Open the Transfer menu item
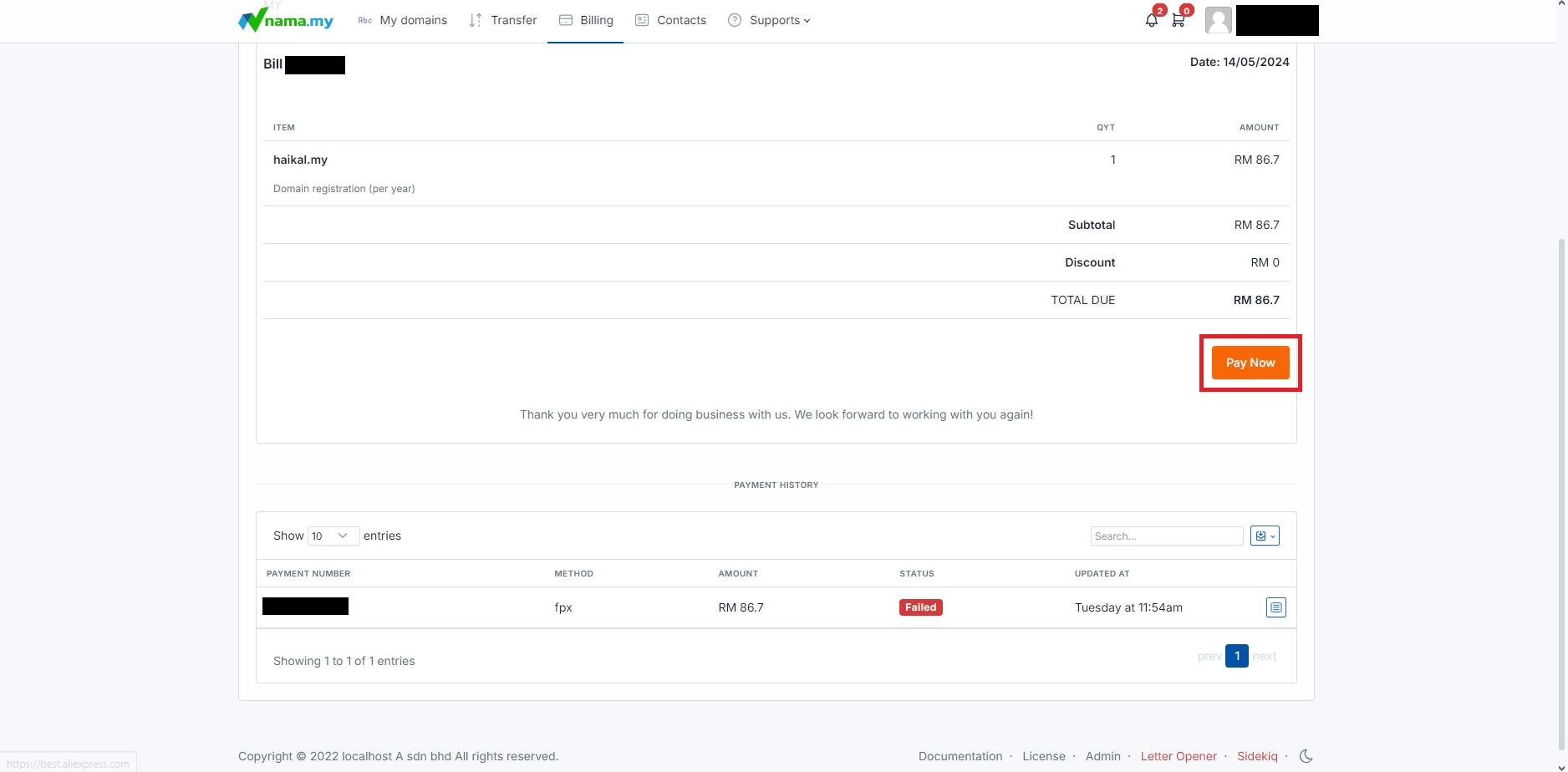The height and width of the screenshot is (772, 1568). pyautogui.click(x=503, y=20)
